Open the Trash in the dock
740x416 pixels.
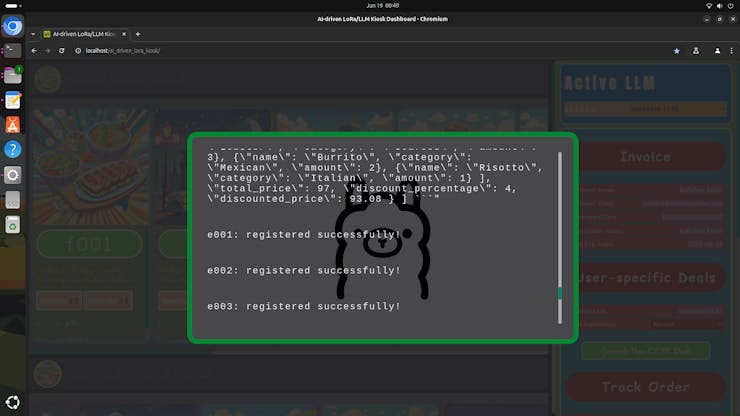[x=13, y=225]
